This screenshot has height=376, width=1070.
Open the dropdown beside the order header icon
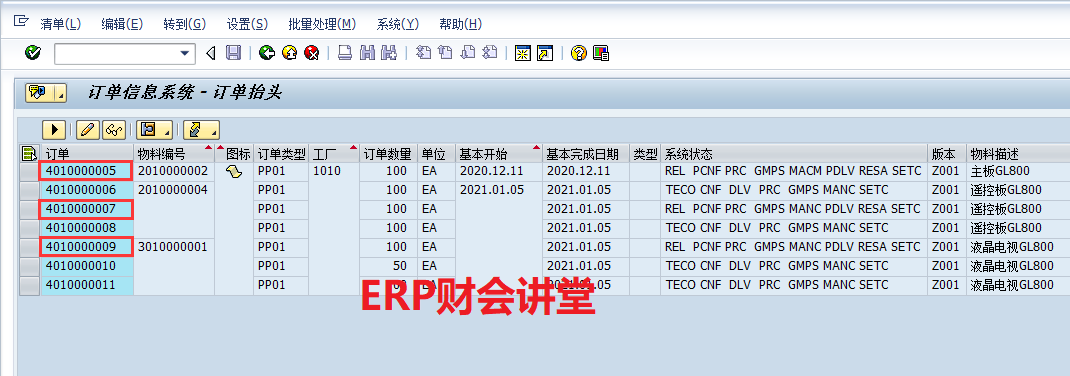click(61, 94)
